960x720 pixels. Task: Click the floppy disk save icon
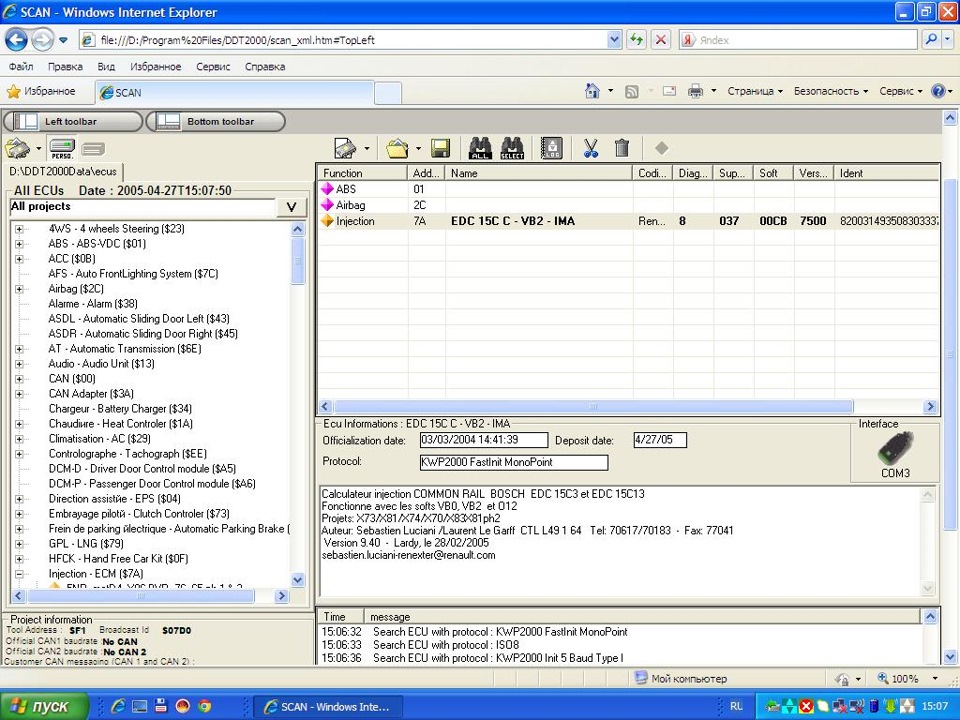440,148
